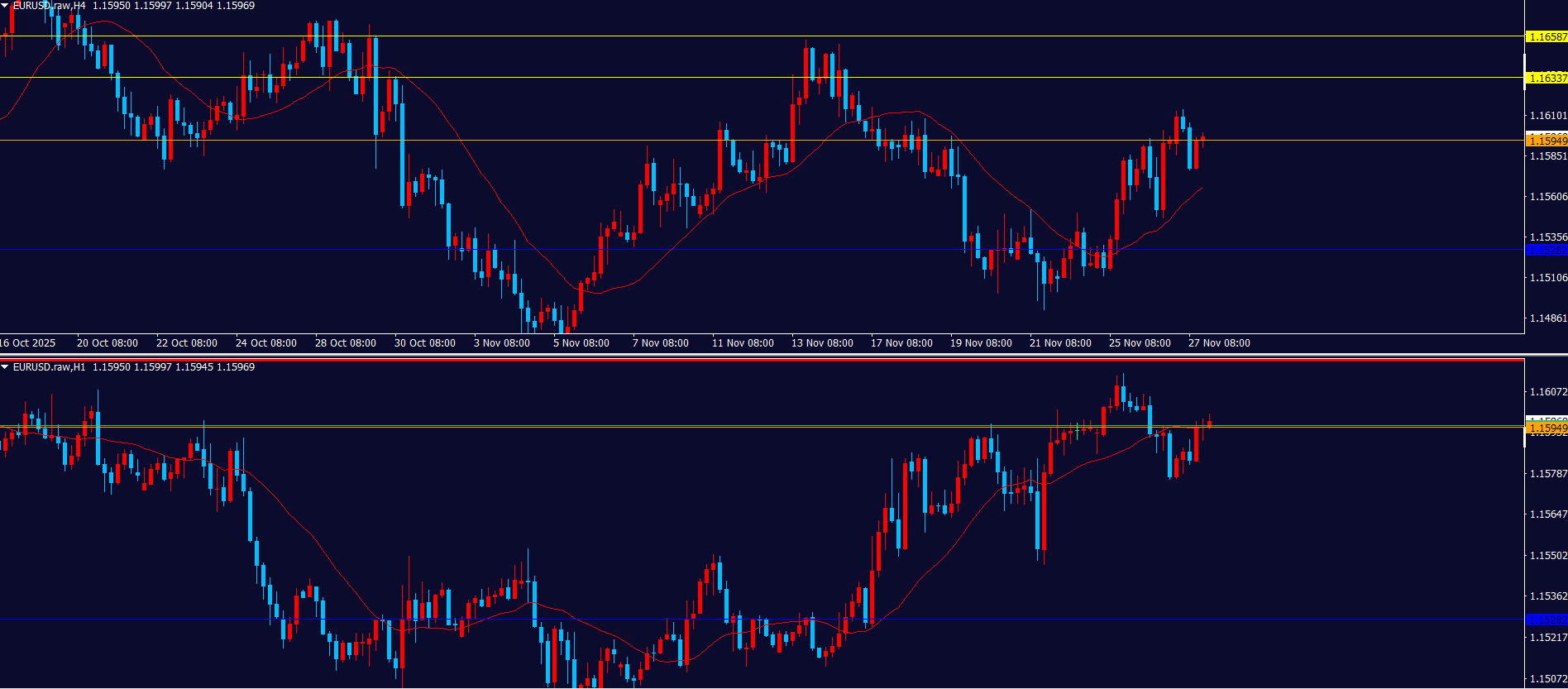
Task: Click the 16 Oct 2025 date label
Action: tap(28, 343)
